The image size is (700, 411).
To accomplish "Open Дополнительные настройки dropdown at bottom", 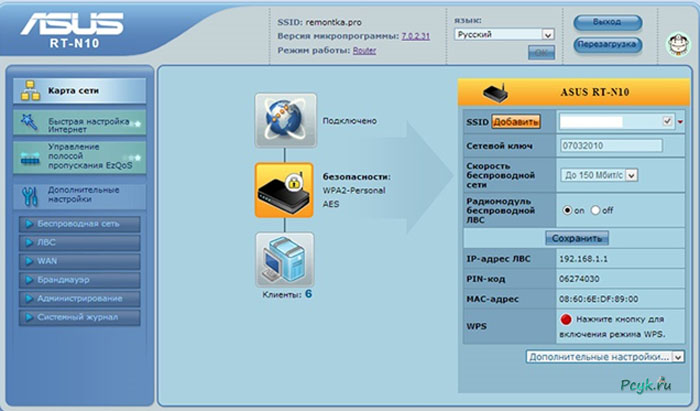I will [x=605, y=356].
